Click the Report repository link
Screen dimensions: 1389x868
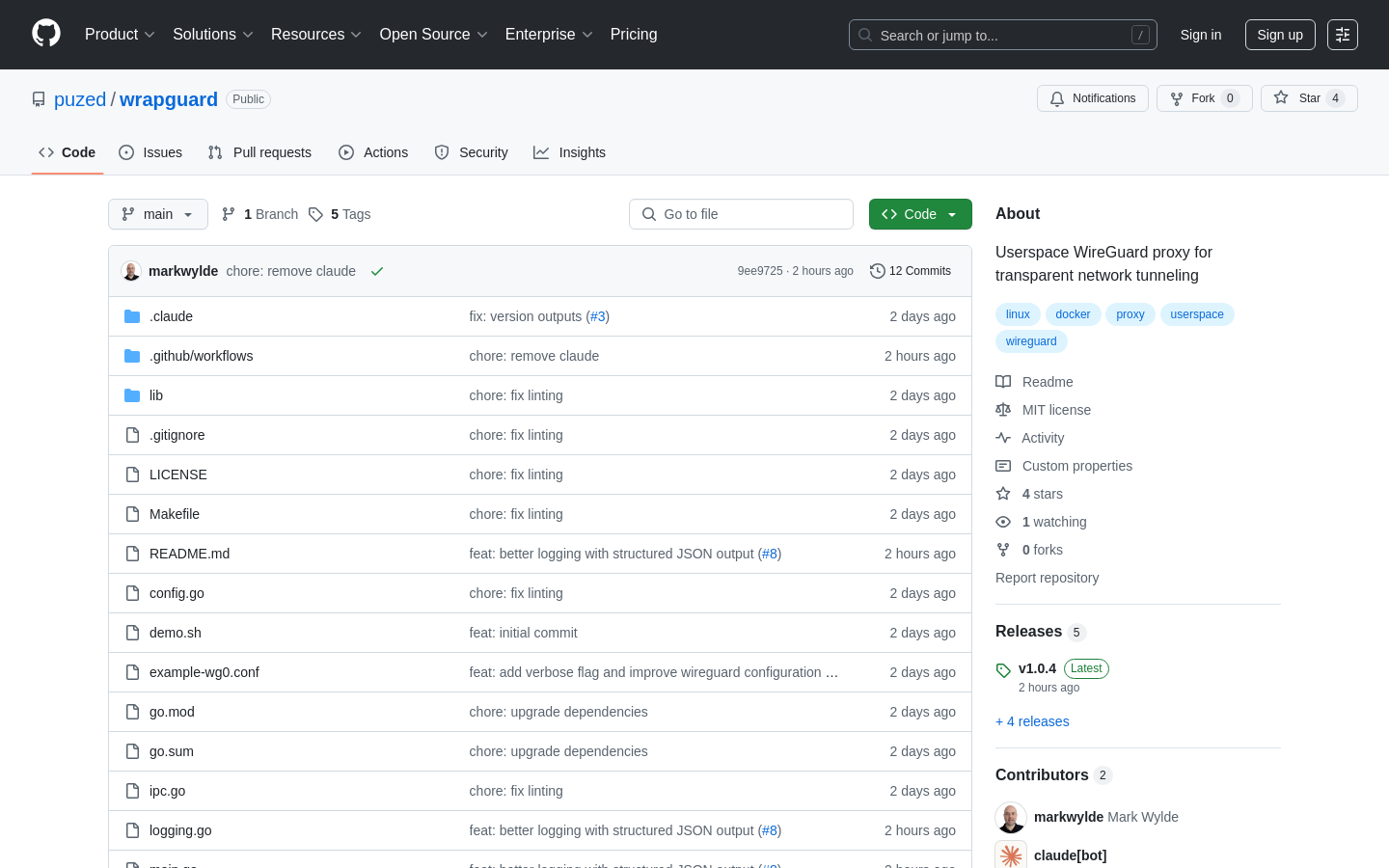[x=1047, y=578]
